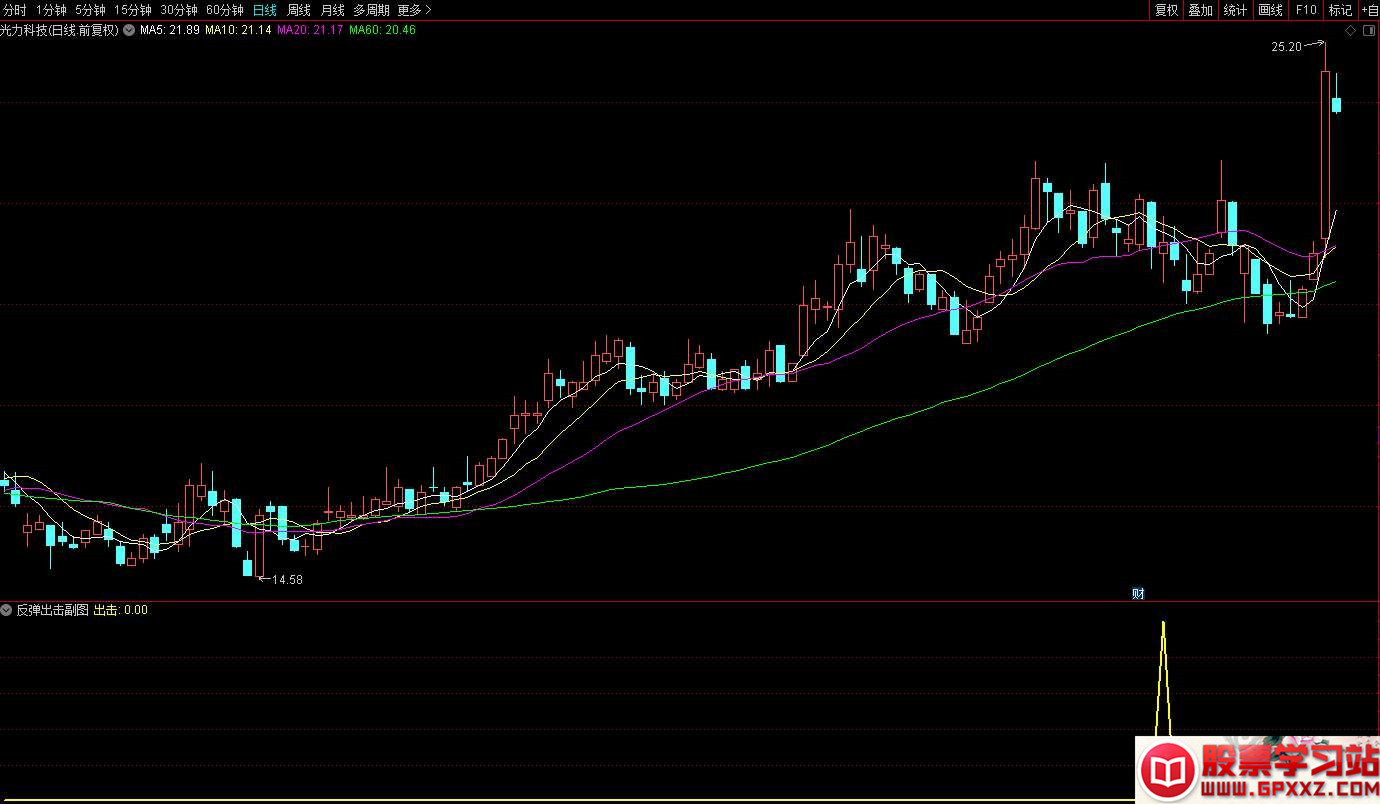This screenshot has width=1380, height=804.
Task: Click the 25.20 high price label
Action: [x=1286, y=46]
